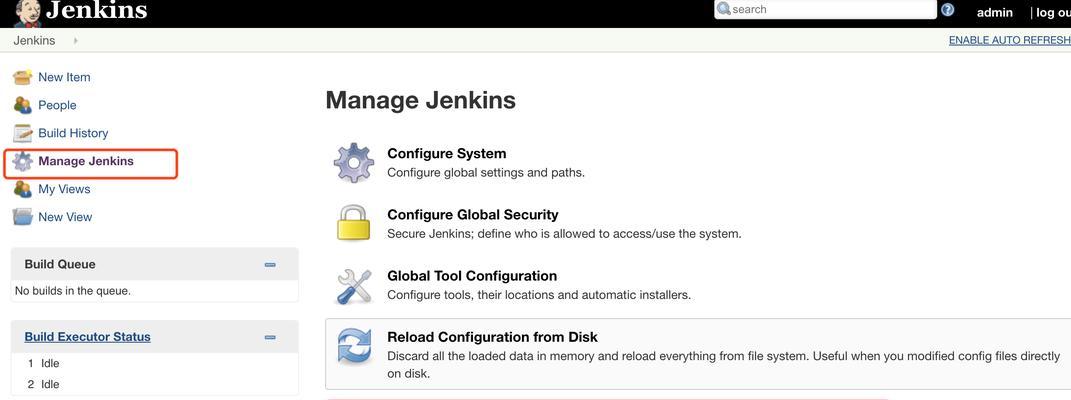The height and width of the screenshot is (400, 1071).
Task: Open Configure Global Security
Action: point(473,214)
